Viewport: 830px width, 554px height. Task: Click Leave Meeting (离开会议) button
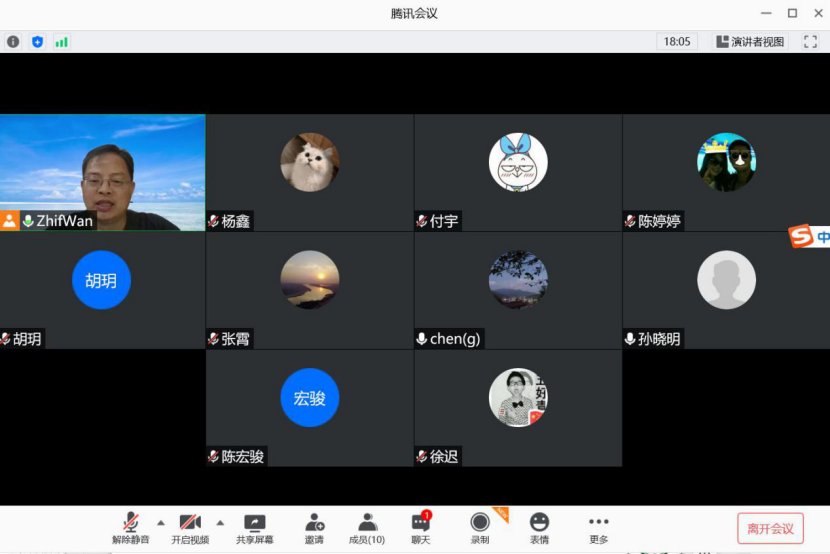(770, 529)
